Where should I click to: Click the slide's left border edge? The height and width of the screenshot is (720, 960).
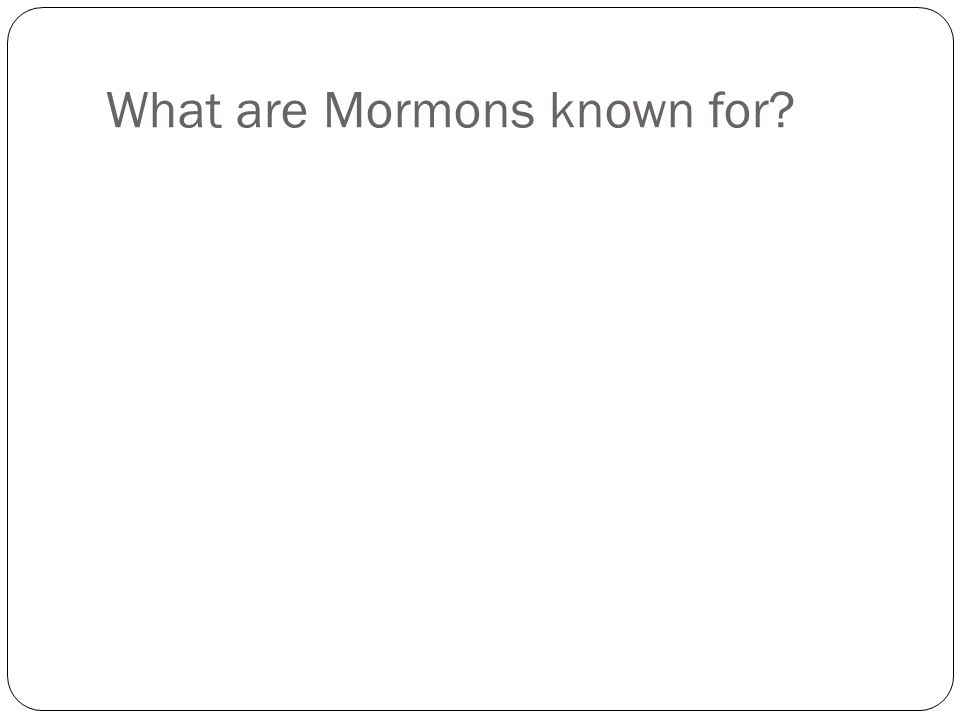pos(8,359)
